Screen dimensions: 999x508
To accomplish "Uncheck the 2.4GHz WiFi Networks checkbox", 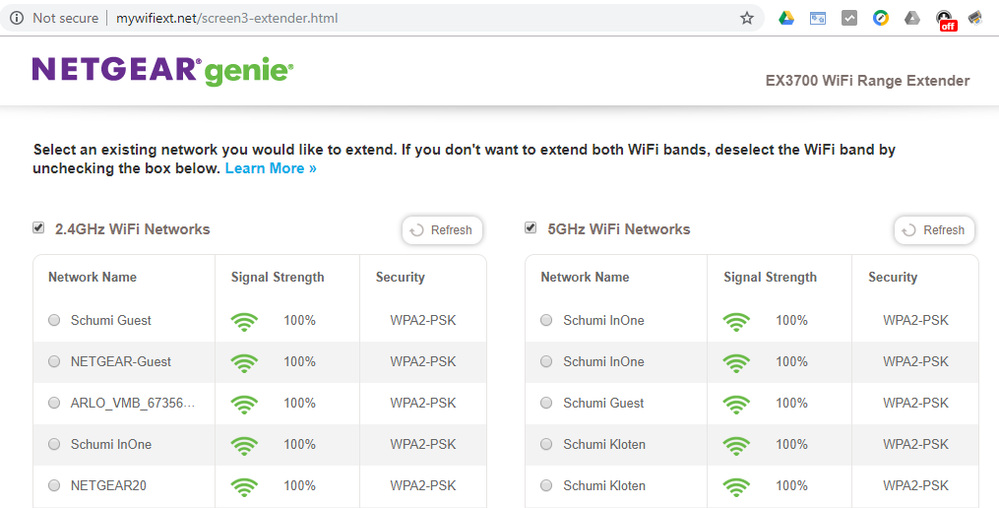I will pyautogui.click(x=39, y=228).
